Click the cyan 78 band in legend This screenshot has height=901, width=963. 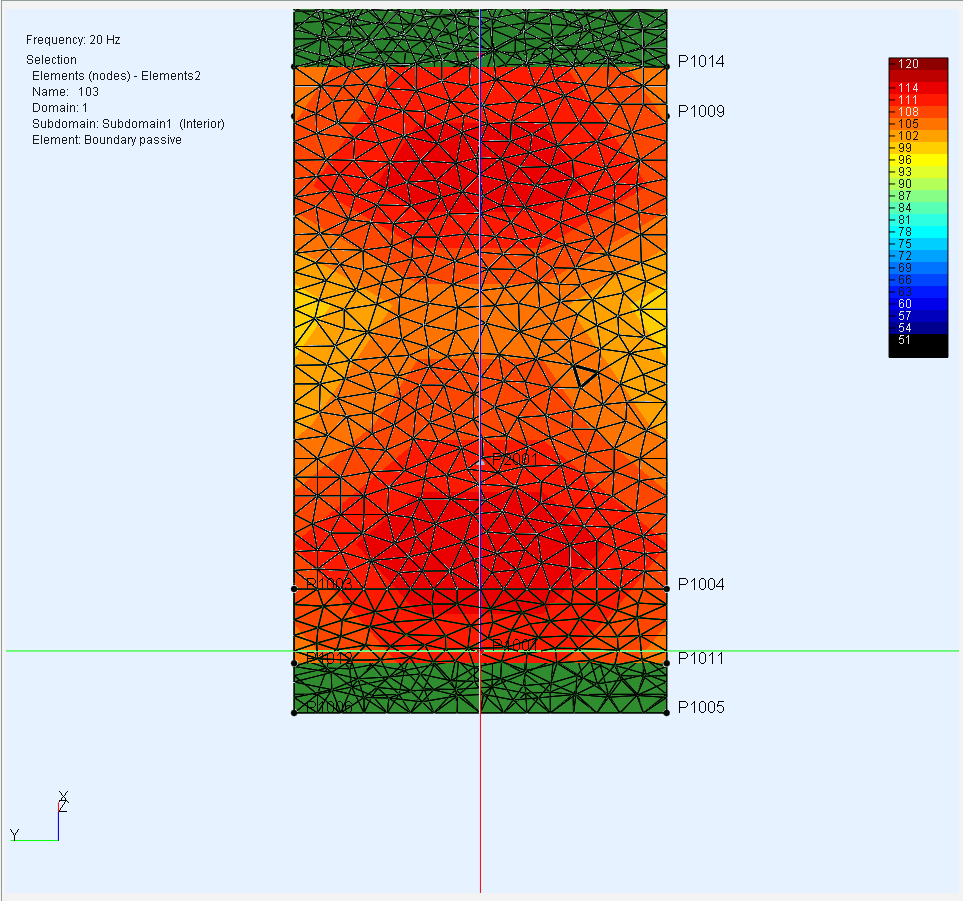pyautogui.click(x=917, y=231)
